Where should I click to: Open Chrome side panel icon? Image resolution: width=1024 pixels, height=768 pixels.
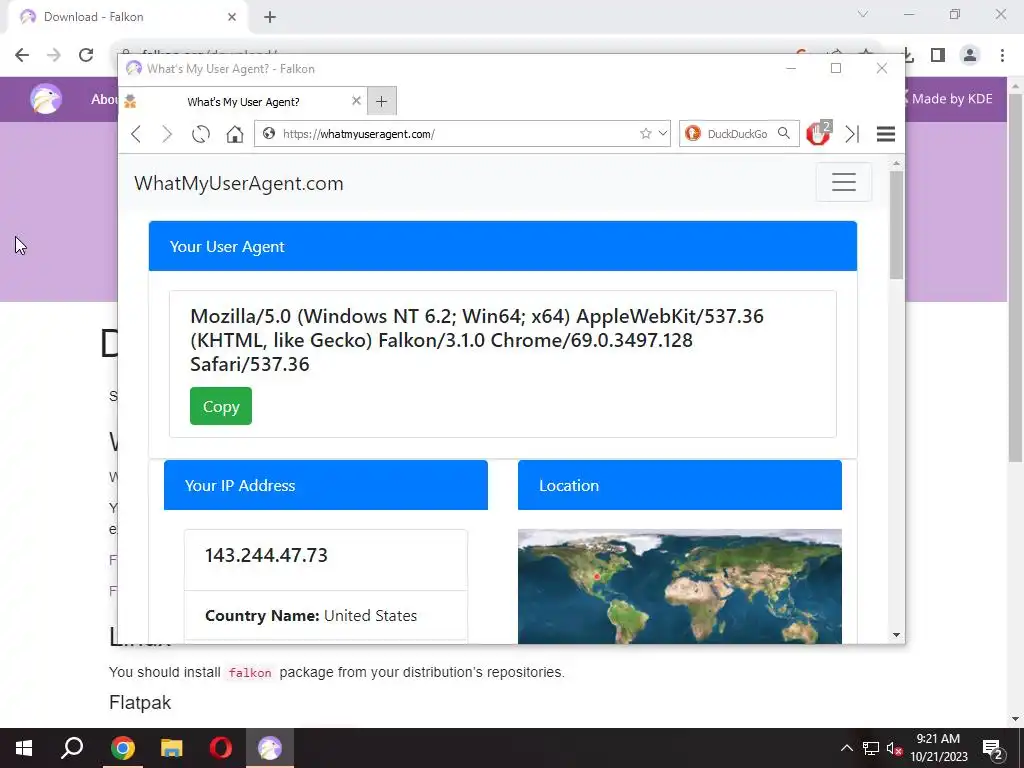pos(938,55)
